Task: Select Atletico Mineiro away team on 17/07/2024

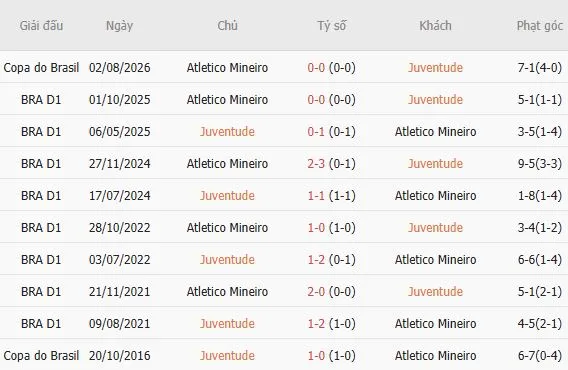Action: click(x=435, y=196)
